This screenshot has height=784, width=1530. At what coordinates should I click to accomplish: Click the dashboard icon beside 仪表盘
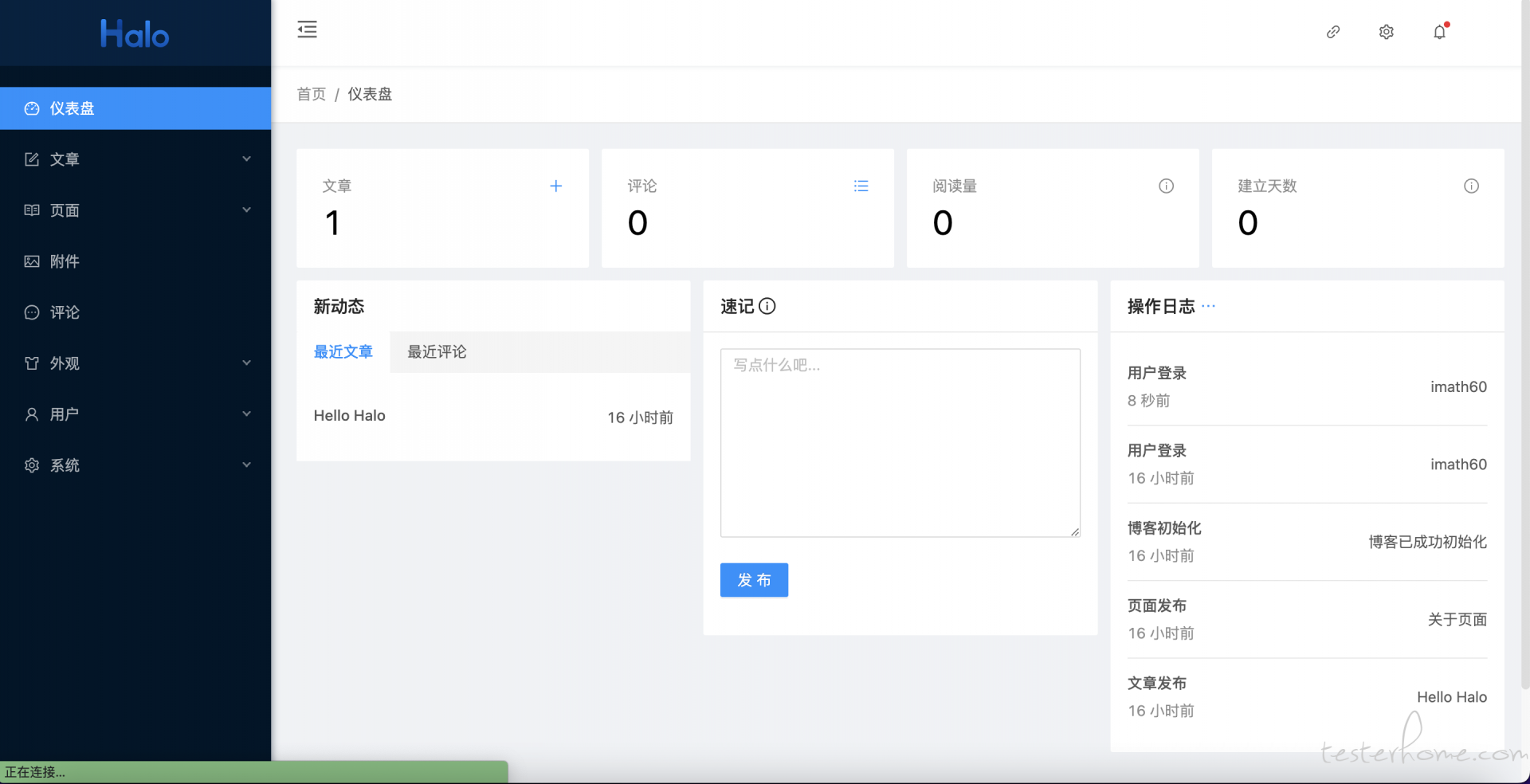(32, 108)
